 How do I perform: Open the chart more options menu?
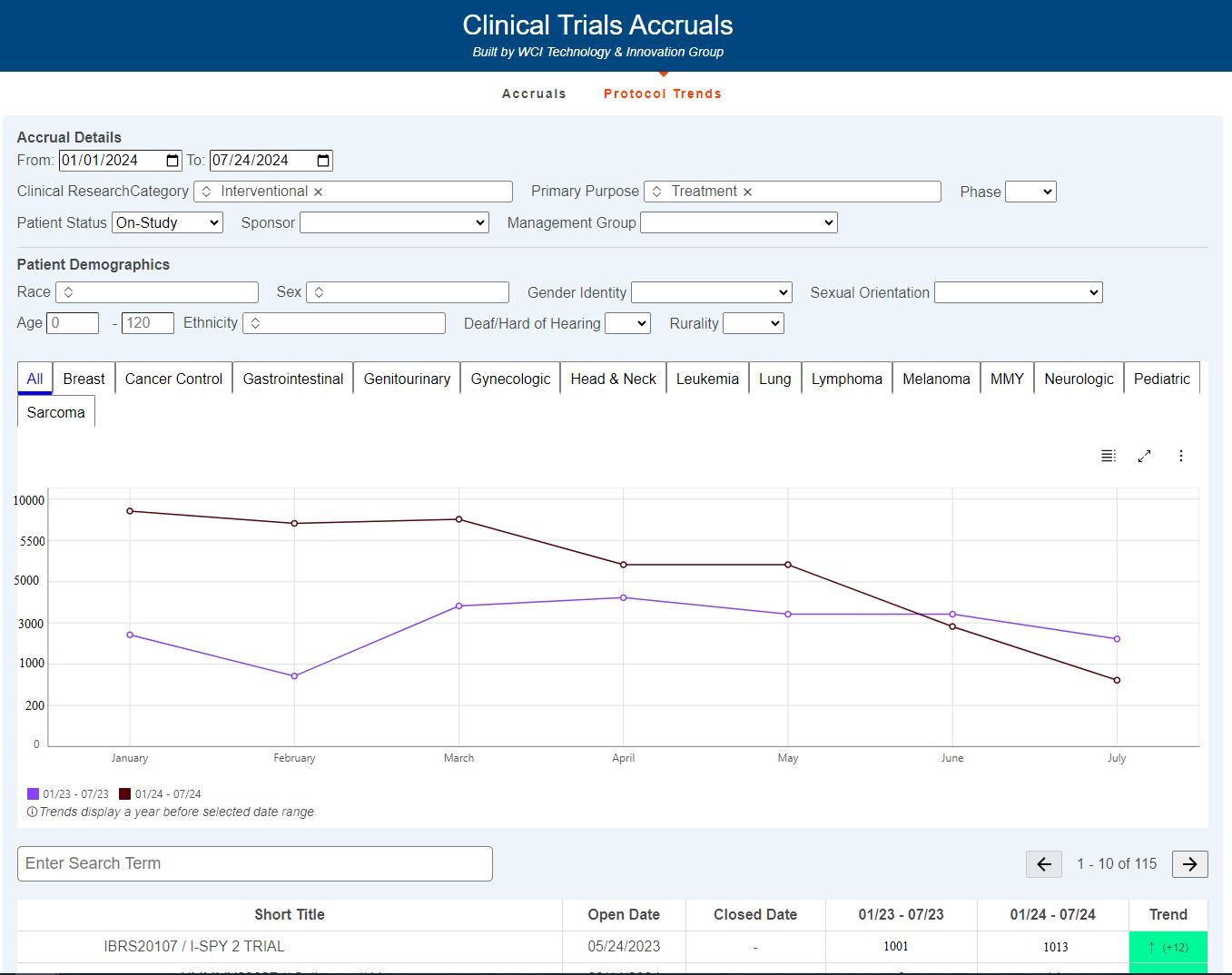pyautogui.click(x=1181, y=456)
